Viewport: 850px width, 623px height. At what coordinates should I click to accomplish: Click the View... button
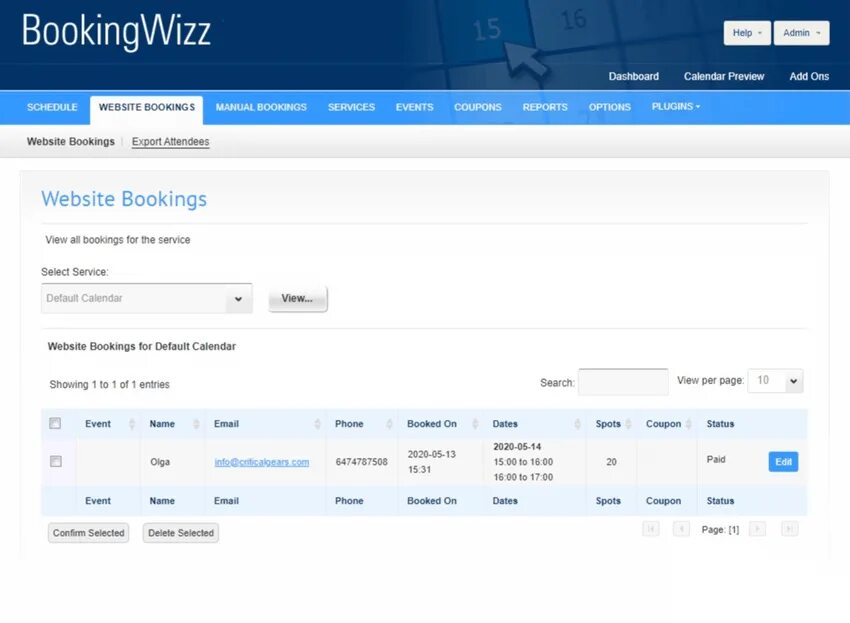pos(298,298)
